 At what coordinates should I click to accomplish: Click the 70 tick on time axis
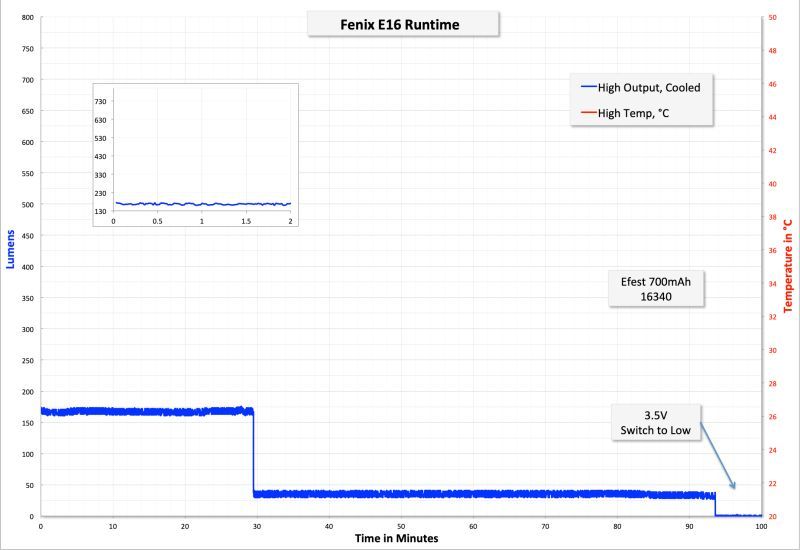[545, 527]
